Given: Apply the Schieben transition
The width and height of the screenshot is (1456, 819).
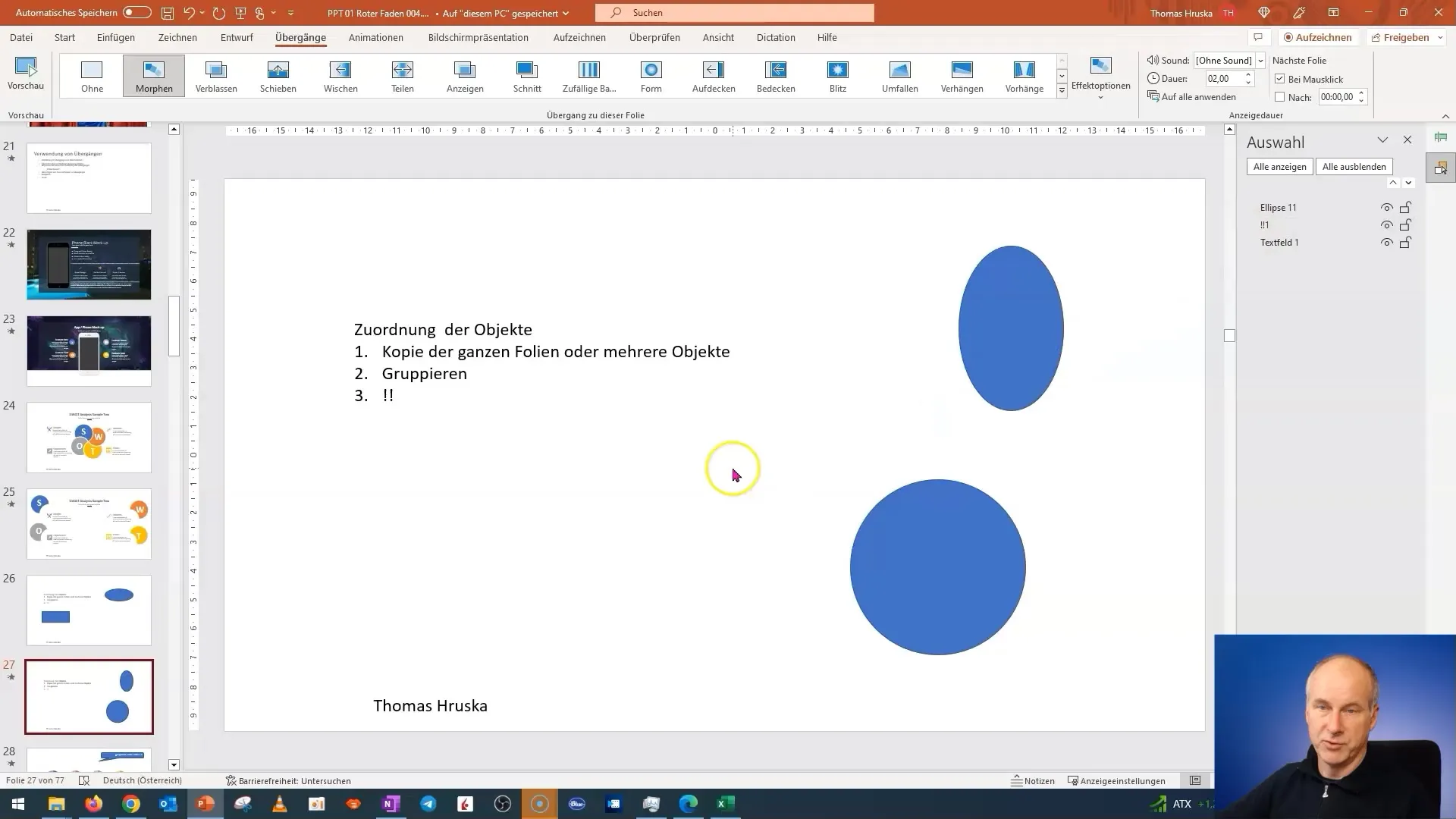Looking at the screenshot, I should pyautogui.click(x=278, y=76).
